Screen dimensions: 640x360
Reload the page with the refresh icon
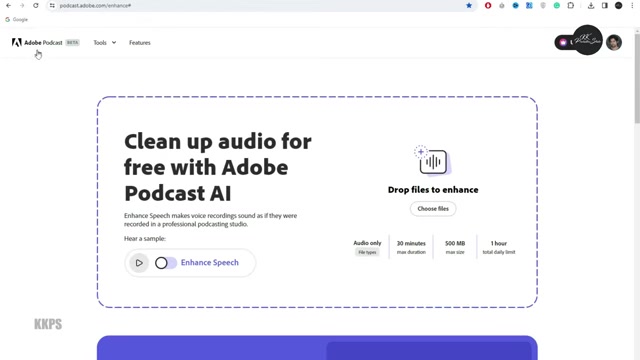click(36, 6)
